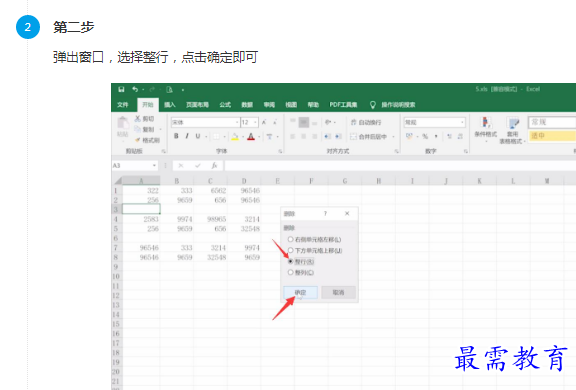Click the View (视图) tab
The image size is (576, 390).
pyautogui.click(x=291, y=105)
